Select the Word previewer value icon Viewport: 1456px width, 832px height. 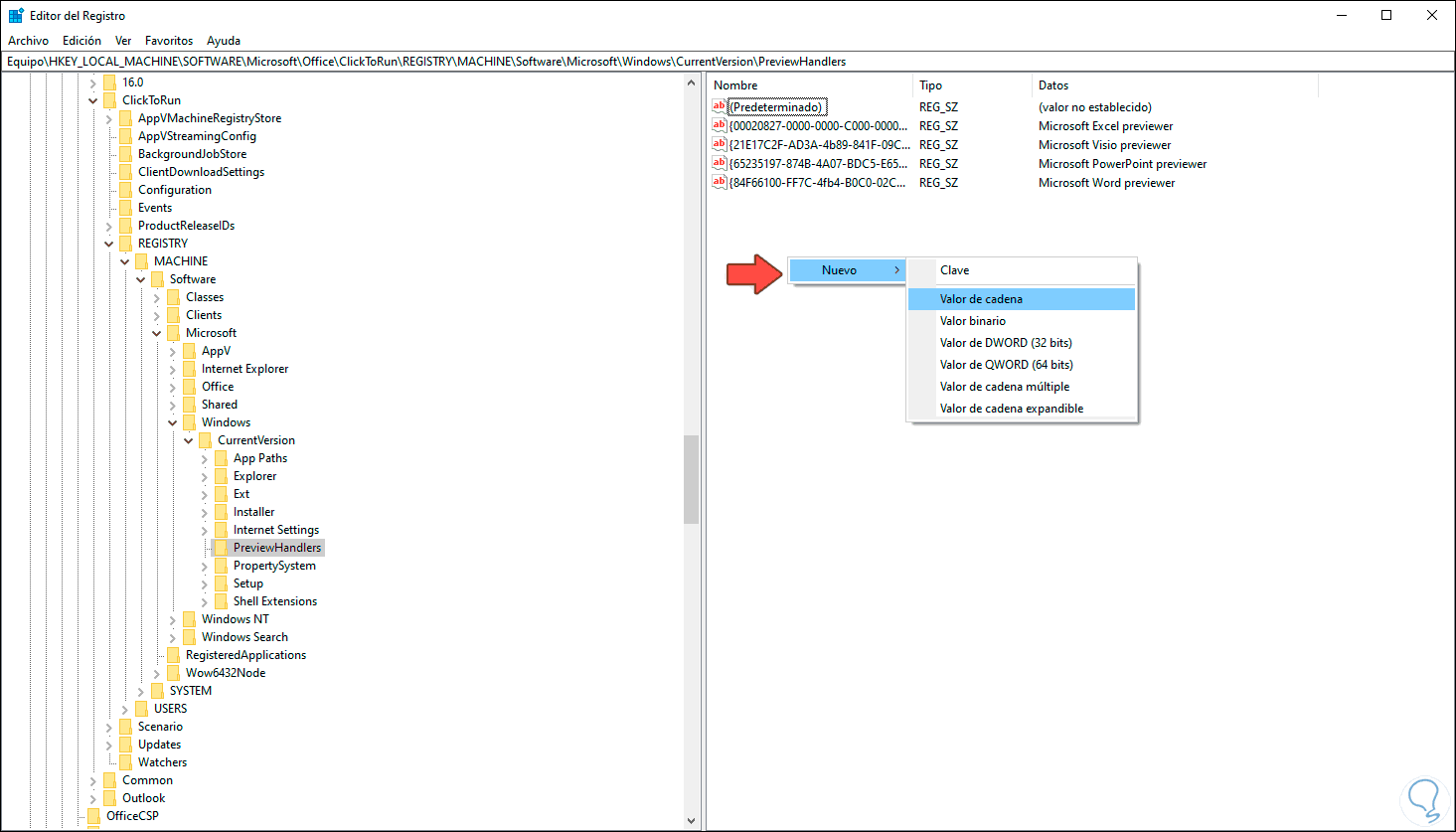pyautogui.click(x=720, y=182)
